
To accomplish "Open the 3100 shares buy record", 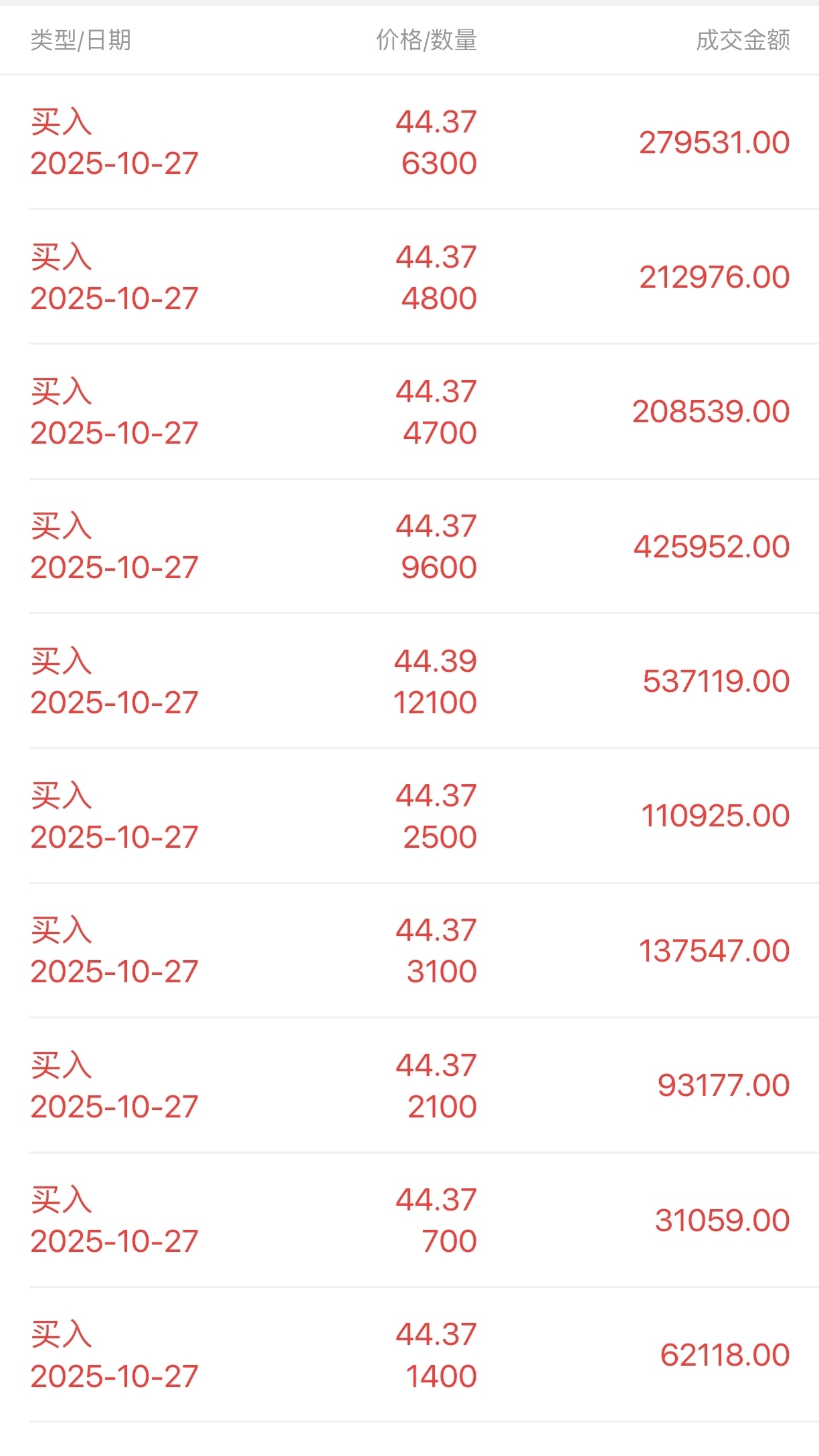I will (409, 951).
